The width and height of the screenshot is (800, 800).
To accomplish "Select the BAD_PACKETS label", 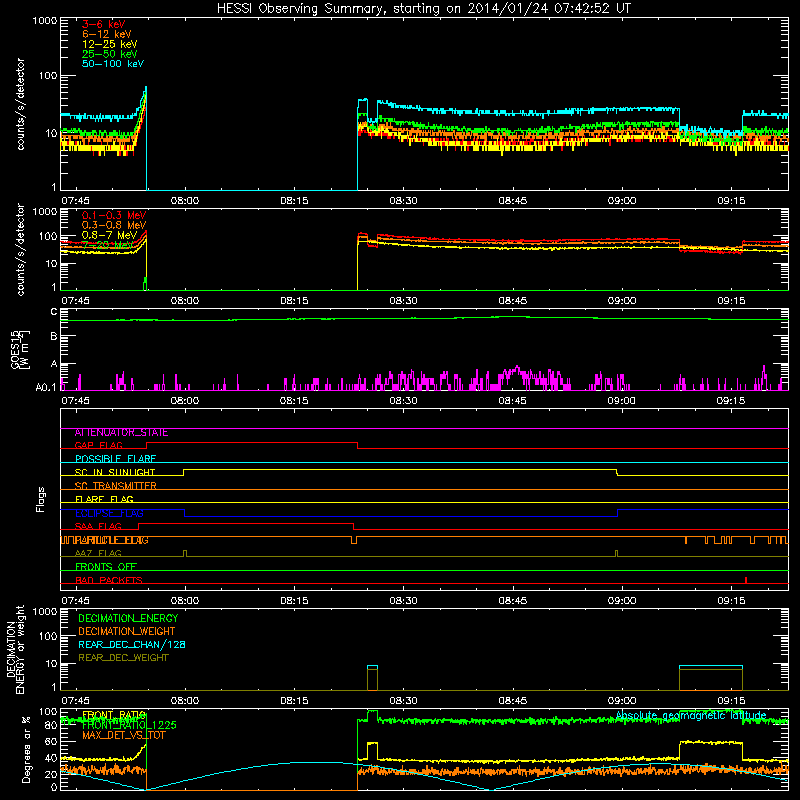I will point(109,580).
